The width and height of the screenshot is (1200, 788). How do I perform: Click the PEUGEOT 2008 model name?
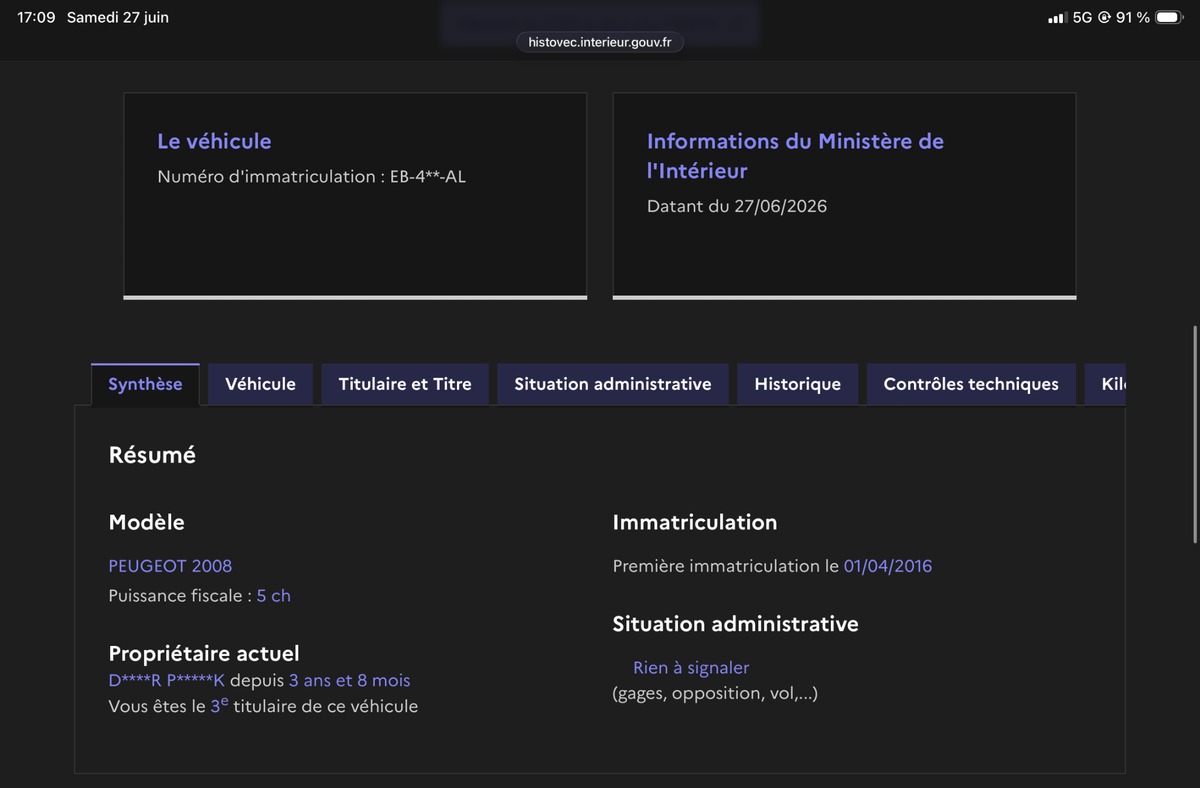170,566
